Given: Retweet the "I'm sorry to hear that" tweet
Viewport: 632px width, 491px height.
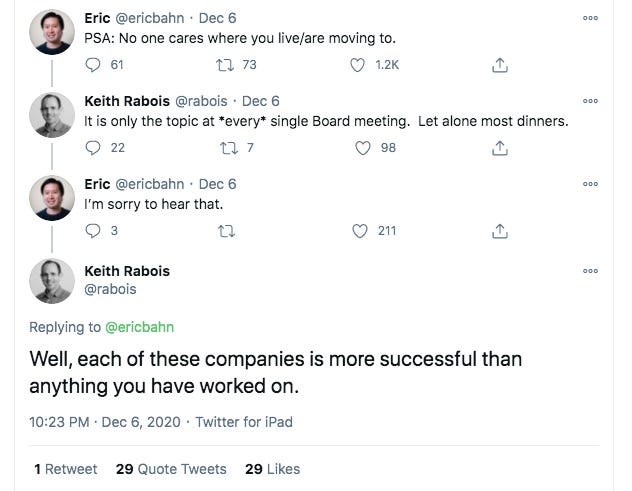Looking at the screenshot, I should (x=227, y=231).
